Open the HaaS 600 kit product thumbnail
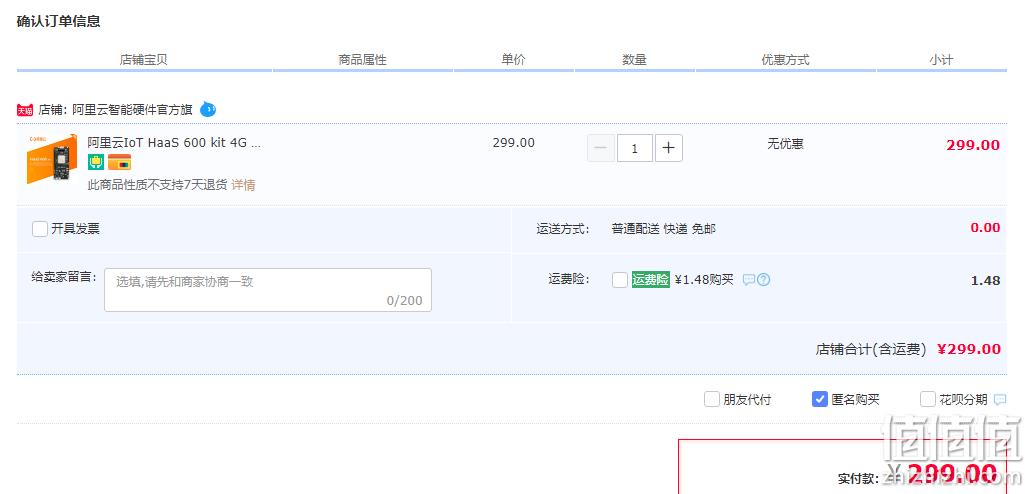1031x494 pixels. point(52,160)
